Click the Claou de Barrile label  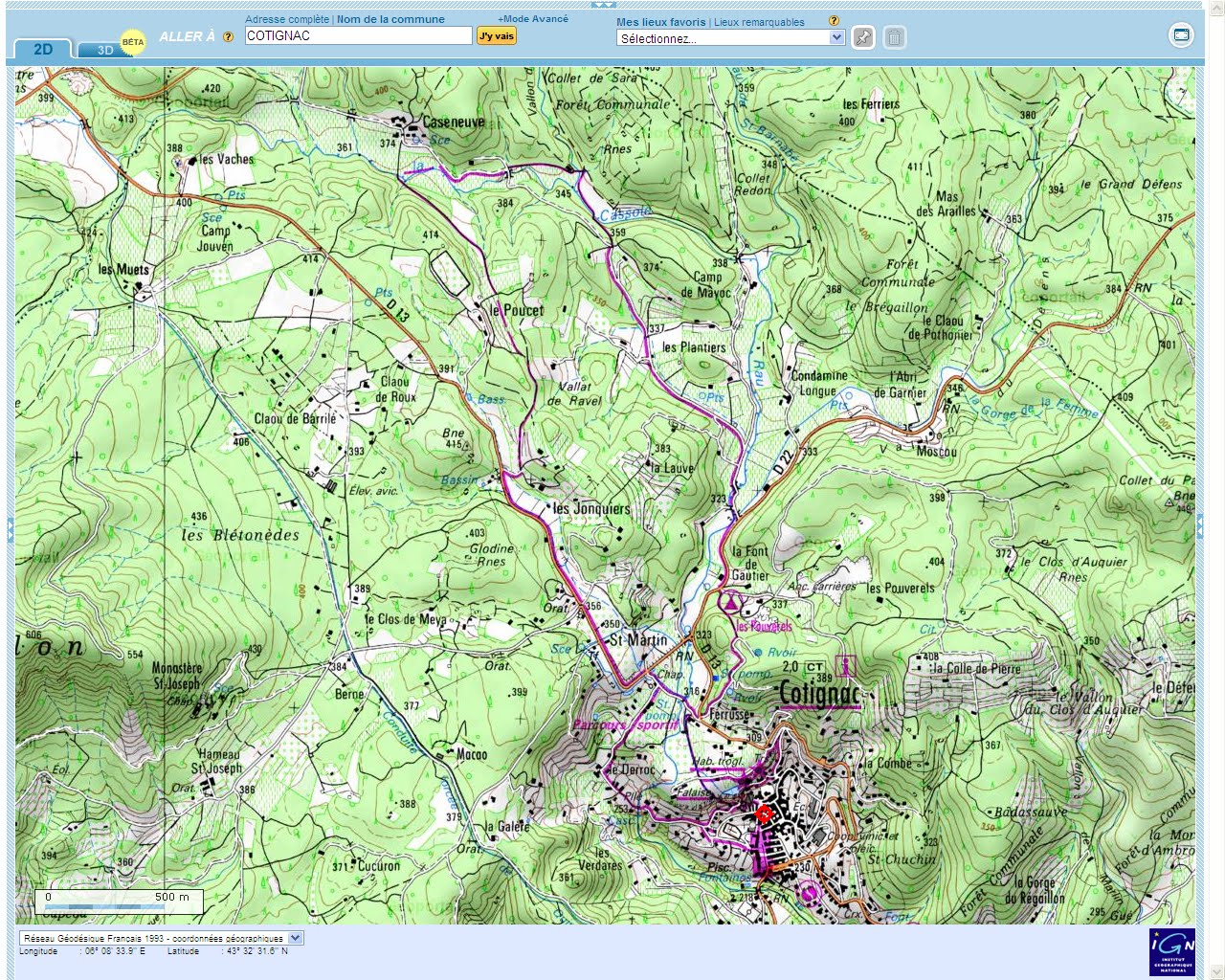[295, 418]
